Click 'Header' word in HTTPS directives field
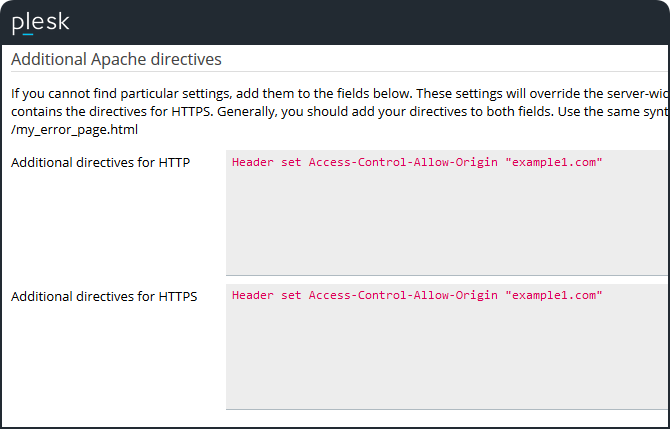 tap(252, 295)
